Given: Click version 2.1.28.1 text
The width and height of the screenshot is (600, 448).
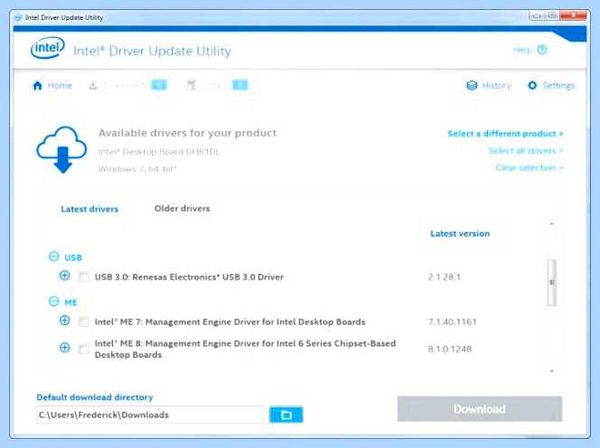Looking at the screenshot, I should [x=444, y=277].
